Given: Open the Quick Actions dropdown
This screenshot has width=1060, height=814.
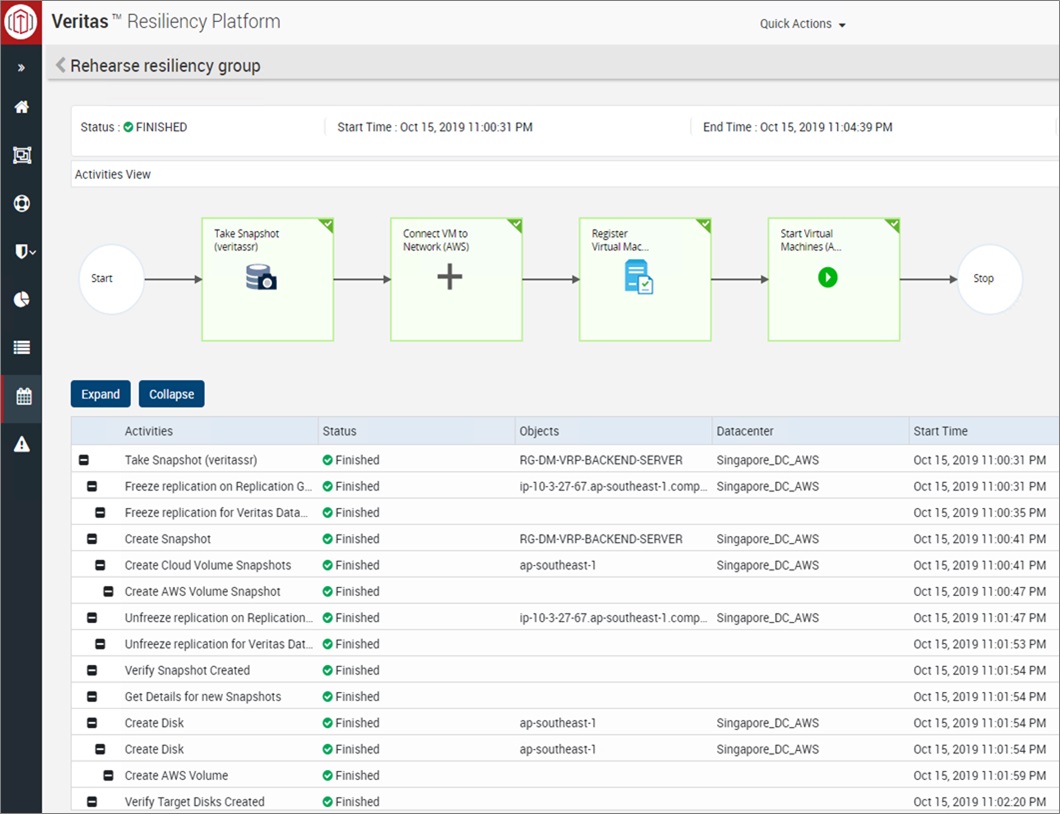Looking at the screenshot, I should click(802, 24).
